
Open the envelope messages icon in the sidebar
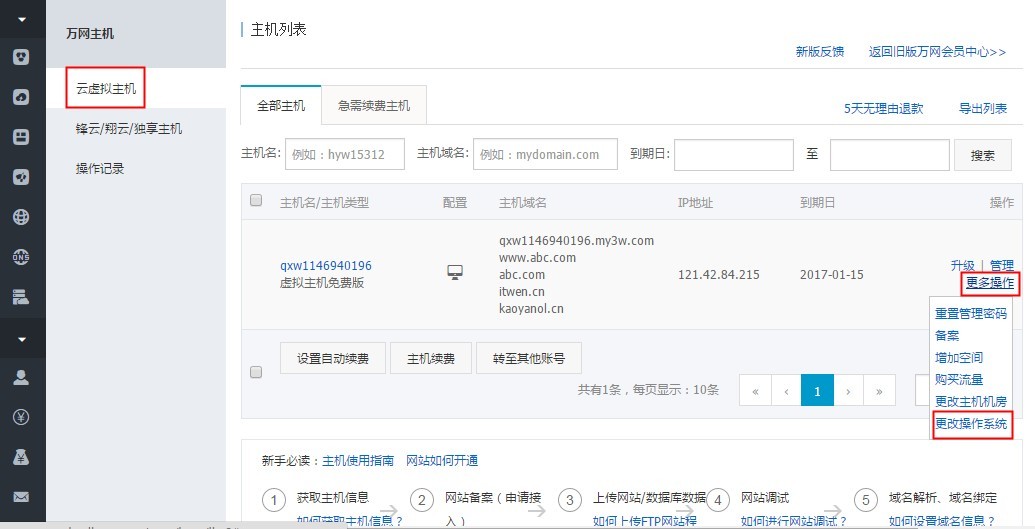(21, 496)
